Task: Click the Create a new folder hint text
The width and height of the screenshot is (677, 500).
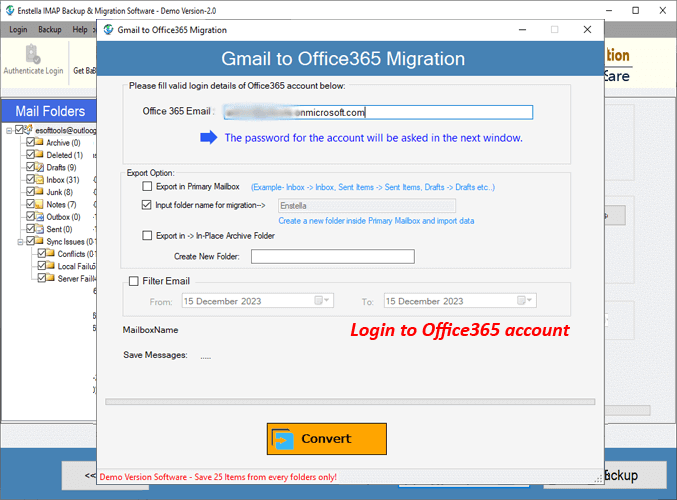Action: 376,221
